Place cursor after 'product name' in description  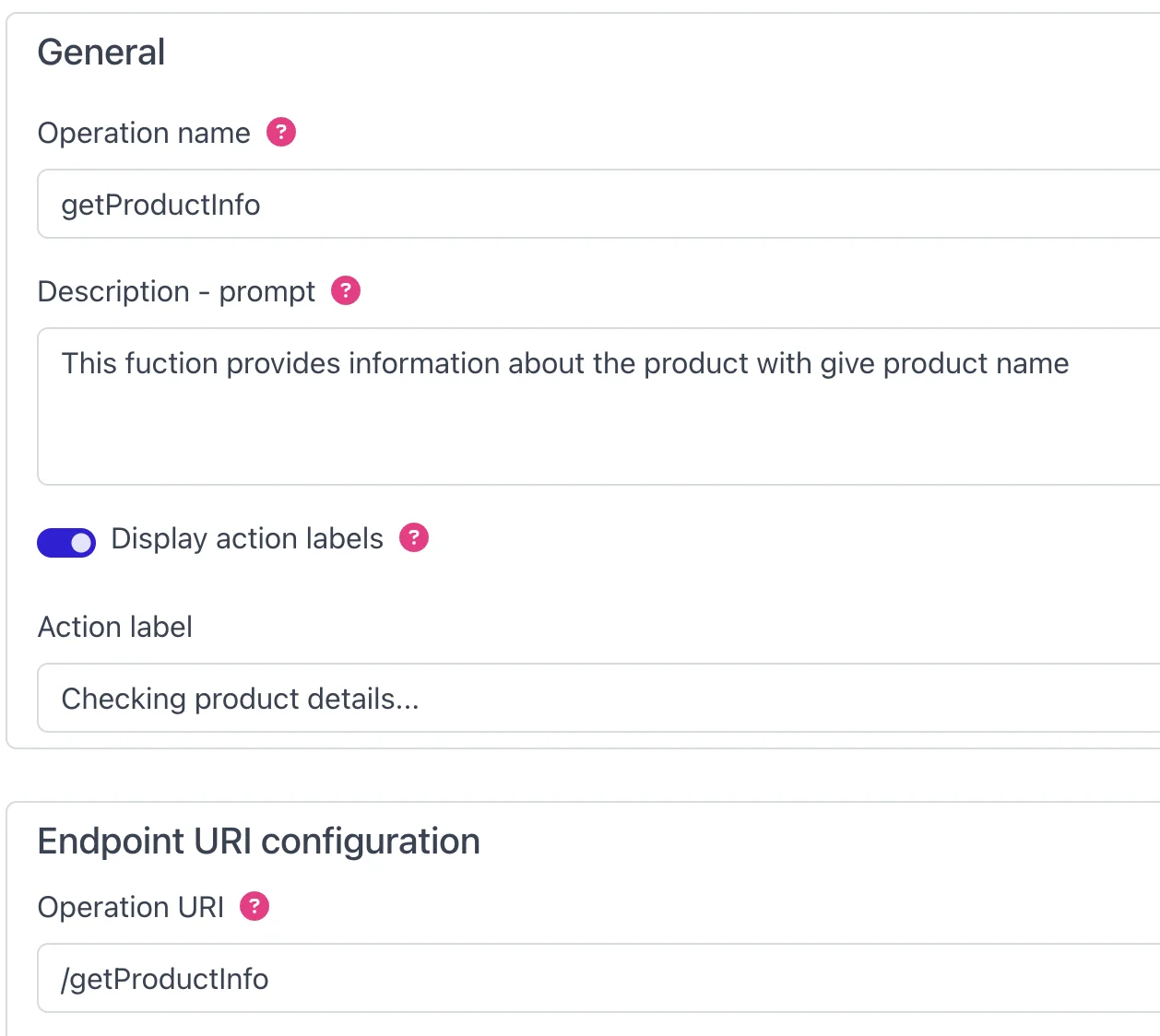(x=1070, y=364)
